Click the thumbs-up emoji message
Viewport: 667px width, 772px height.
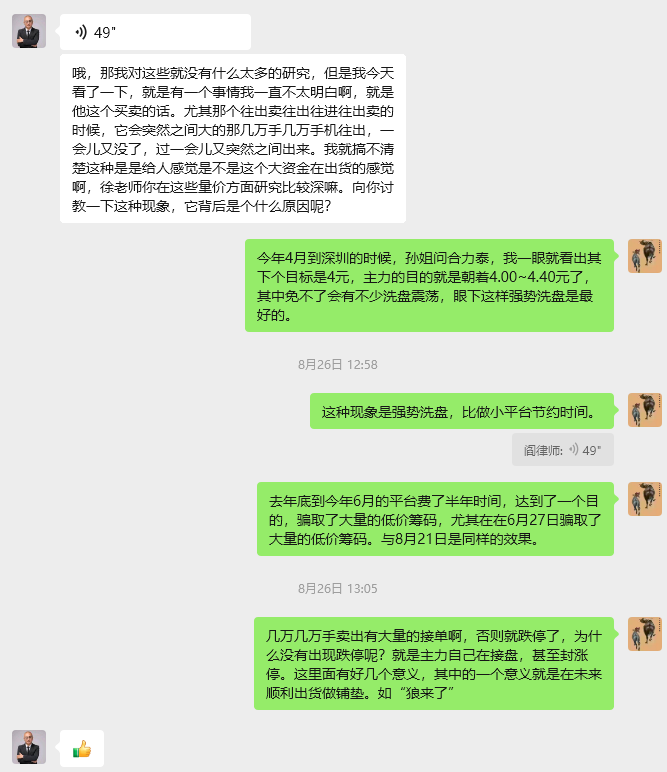pos(82,749)
